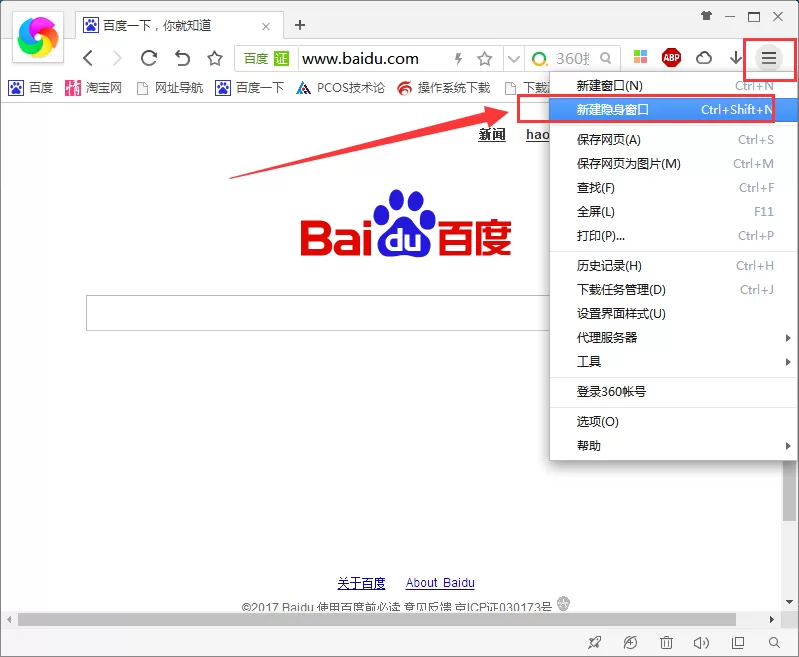Close the 百度一下 tab
This screenshot has height=657, width=799.
[x=266, y=27]
